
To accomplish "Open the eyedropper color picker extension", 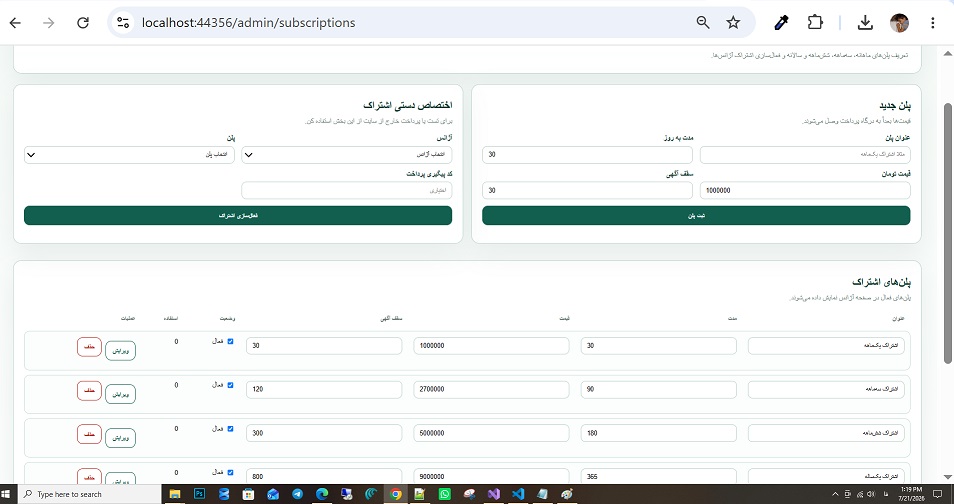I will click(x=781, y=23).
